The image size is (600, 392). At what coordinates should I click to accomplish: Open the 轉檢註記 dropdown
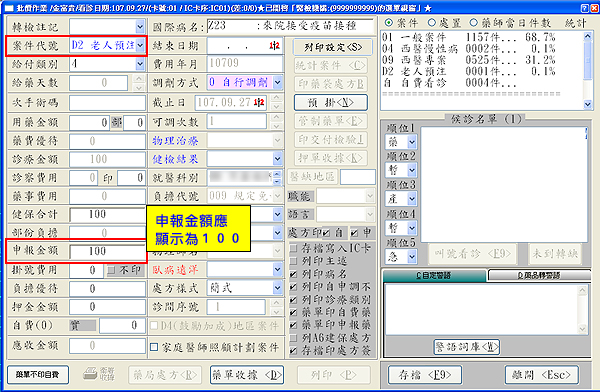pos(140,27)
